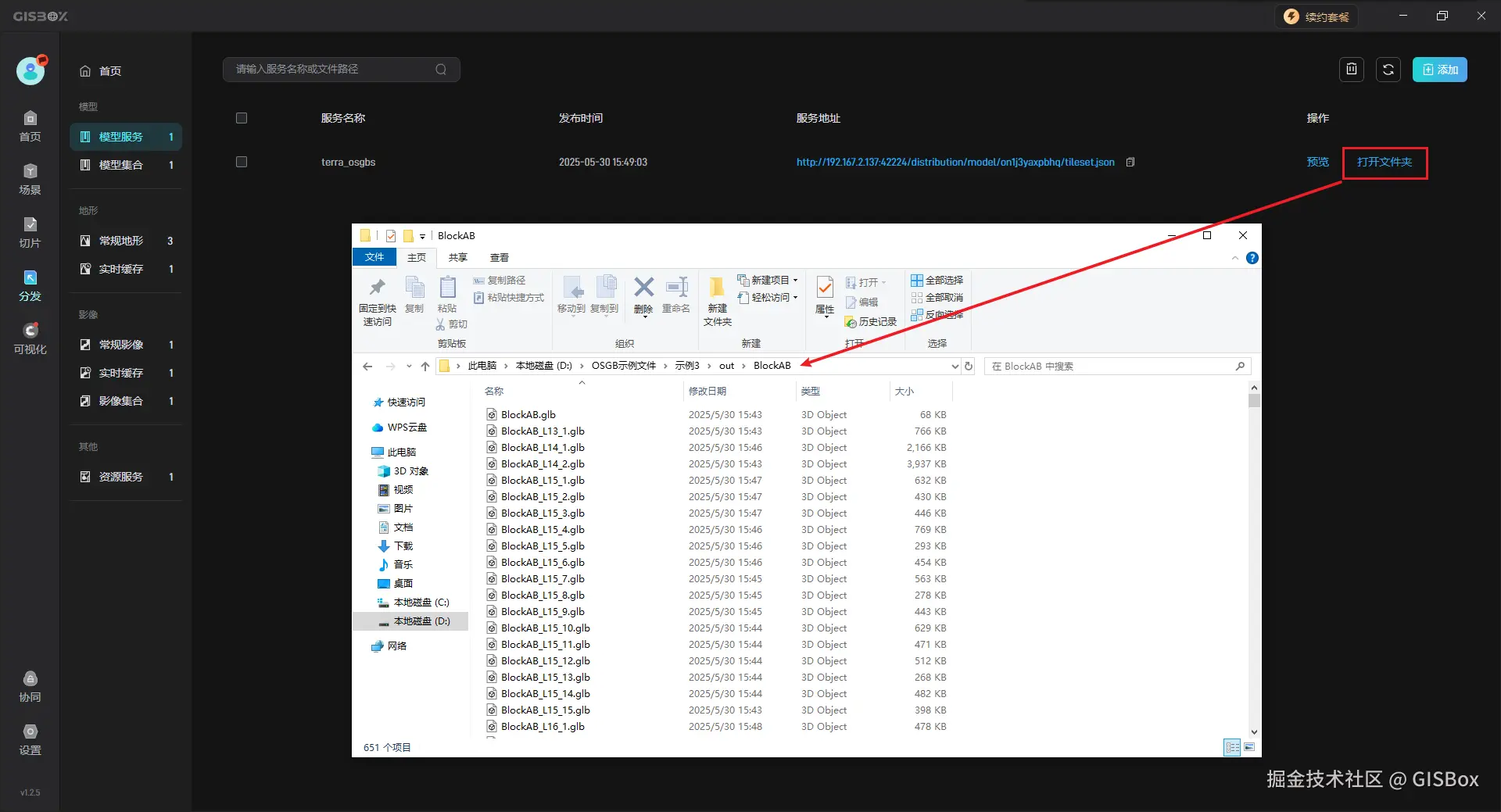Open recent locations dropdown beside forward arrow
Viewport: 1501px width, 812px height.
[408, 366]
